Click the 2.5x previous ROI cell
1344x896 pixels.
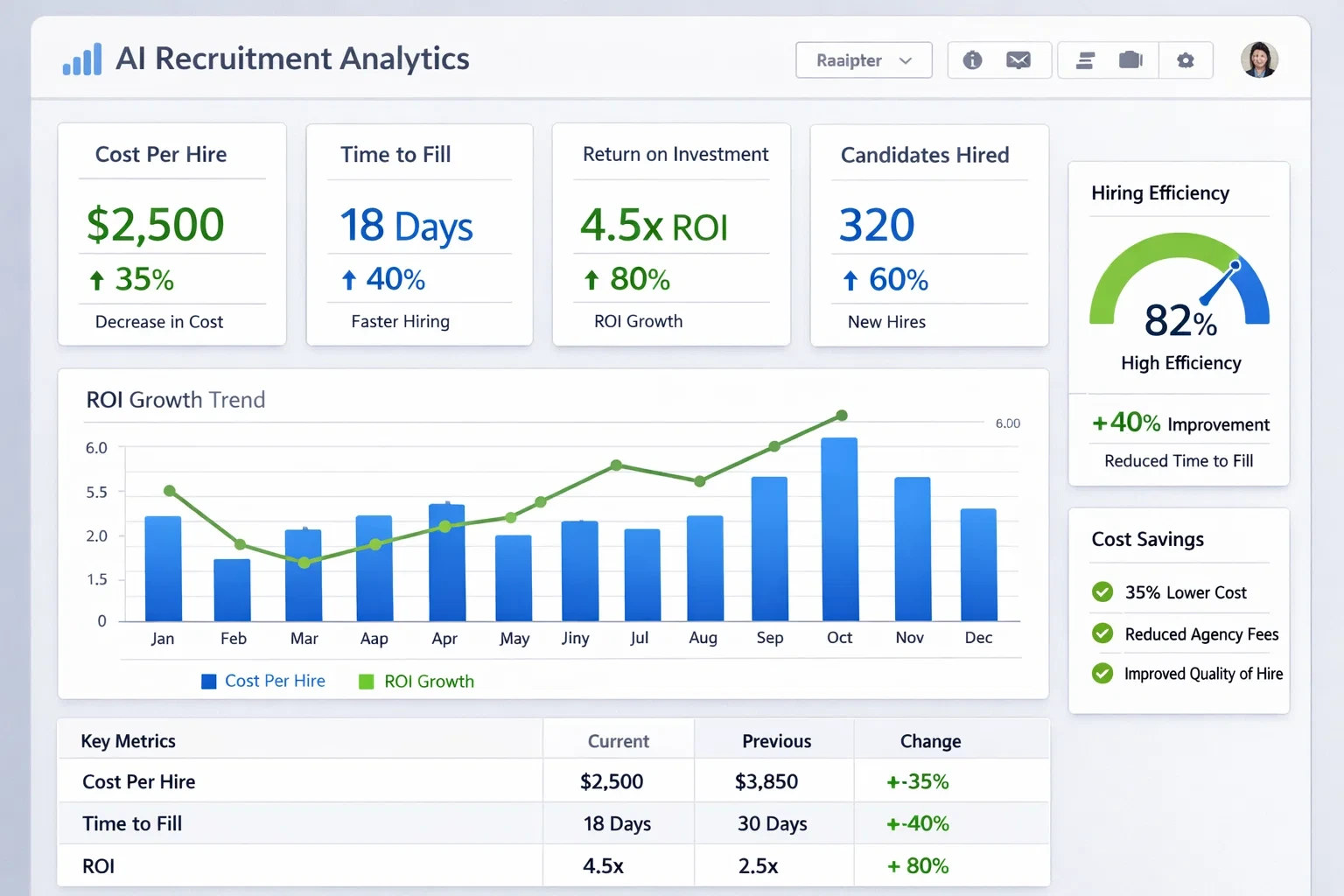tap(758, 866)
